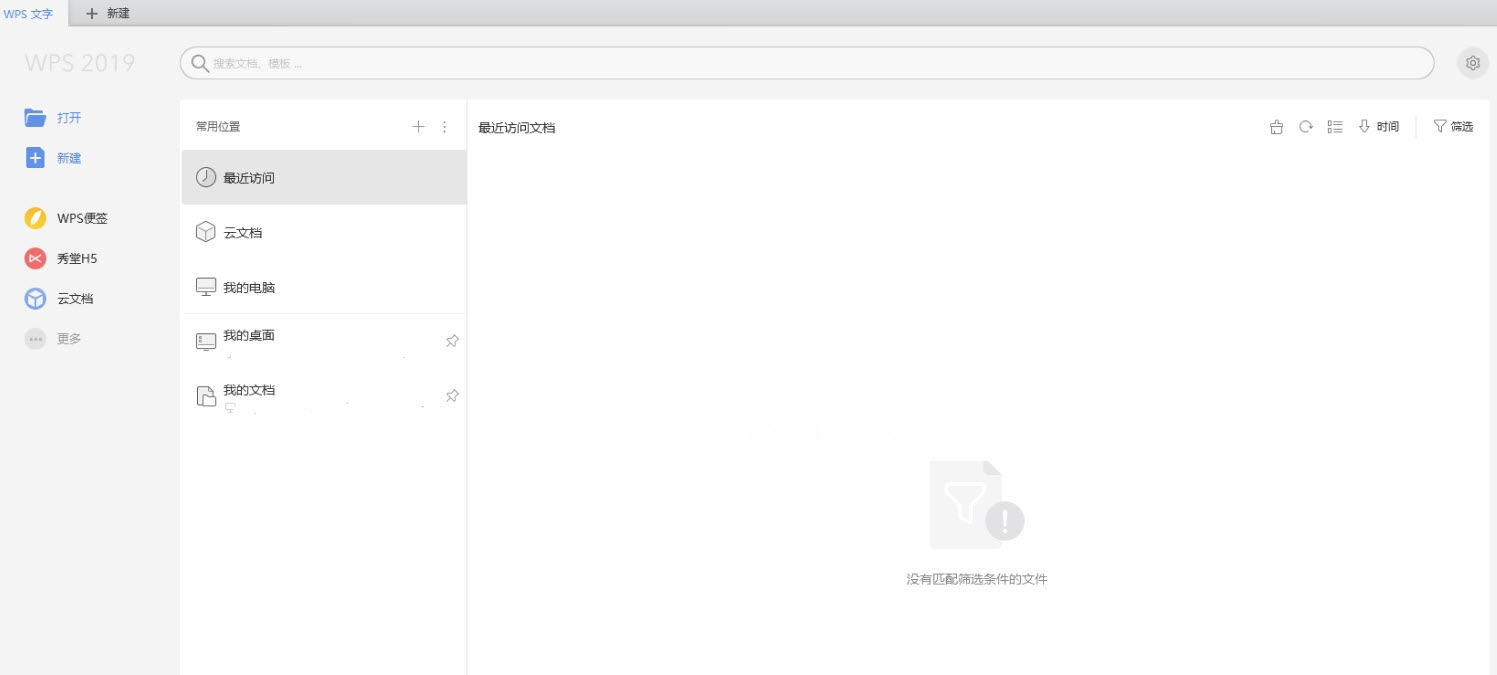Open the 筛选 filter menu
This screenshot has width=1497, height=675.
[1453, 127]
